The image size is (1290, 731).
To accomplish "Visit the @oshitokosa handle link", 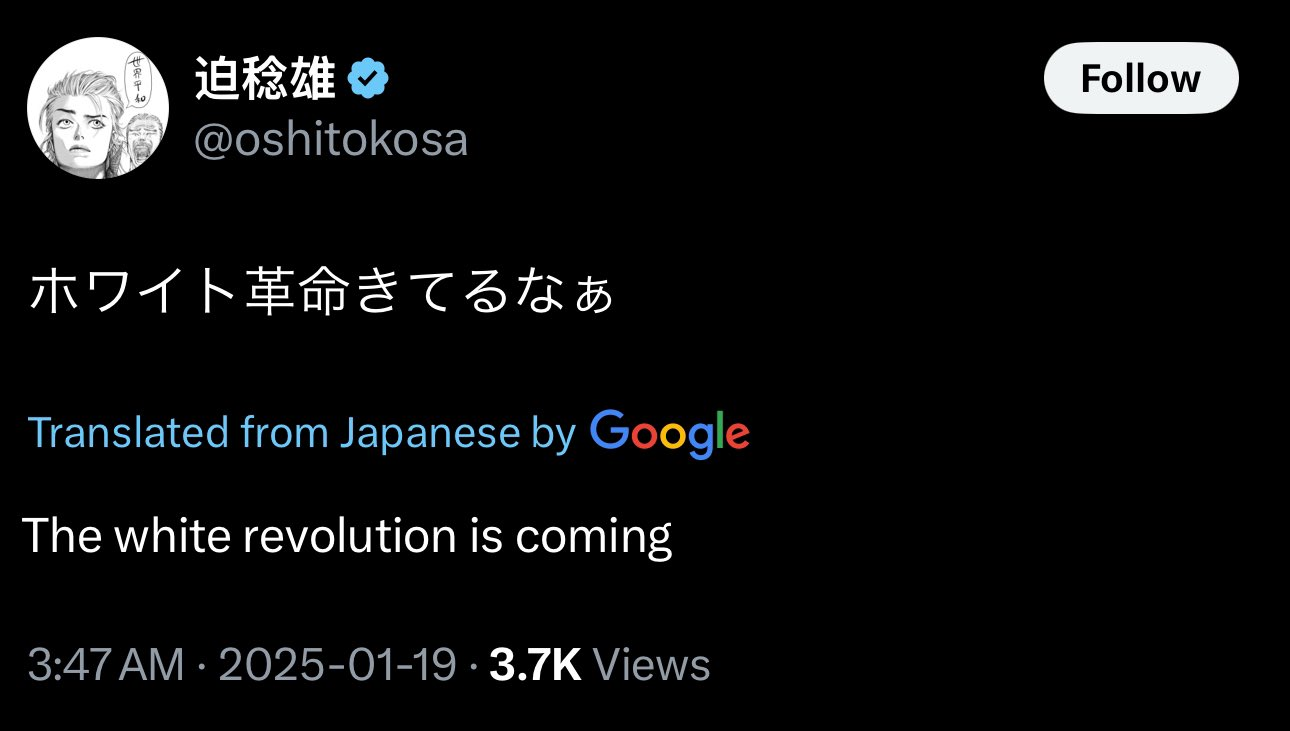I will pyautogui.click(x=330, y=140).
